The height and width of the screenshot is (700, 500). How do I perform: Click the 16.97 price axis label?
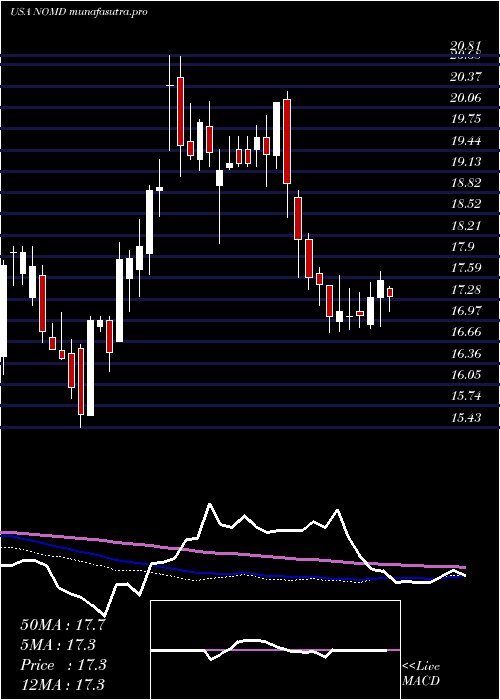(x=466, y=311)
